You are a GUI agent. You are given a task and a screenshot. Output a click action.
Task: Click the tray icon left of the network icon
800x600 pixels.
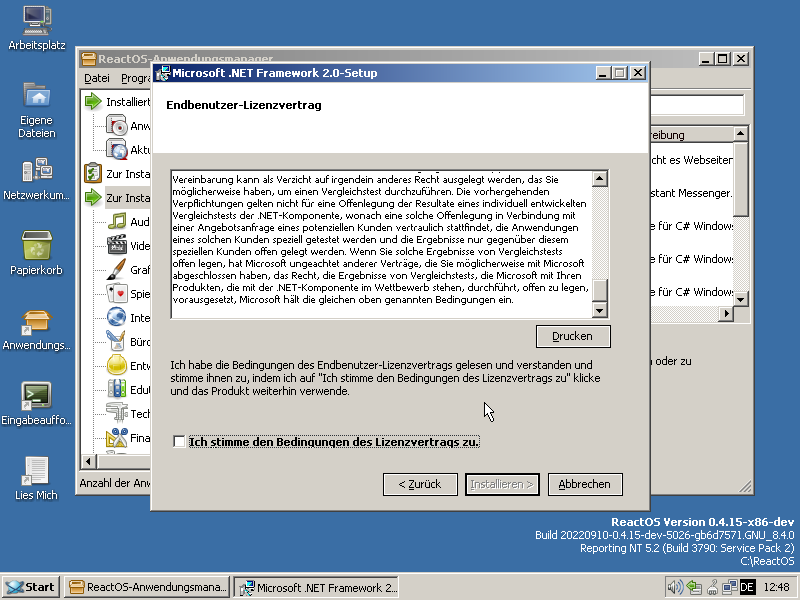[x=712, y=587]
